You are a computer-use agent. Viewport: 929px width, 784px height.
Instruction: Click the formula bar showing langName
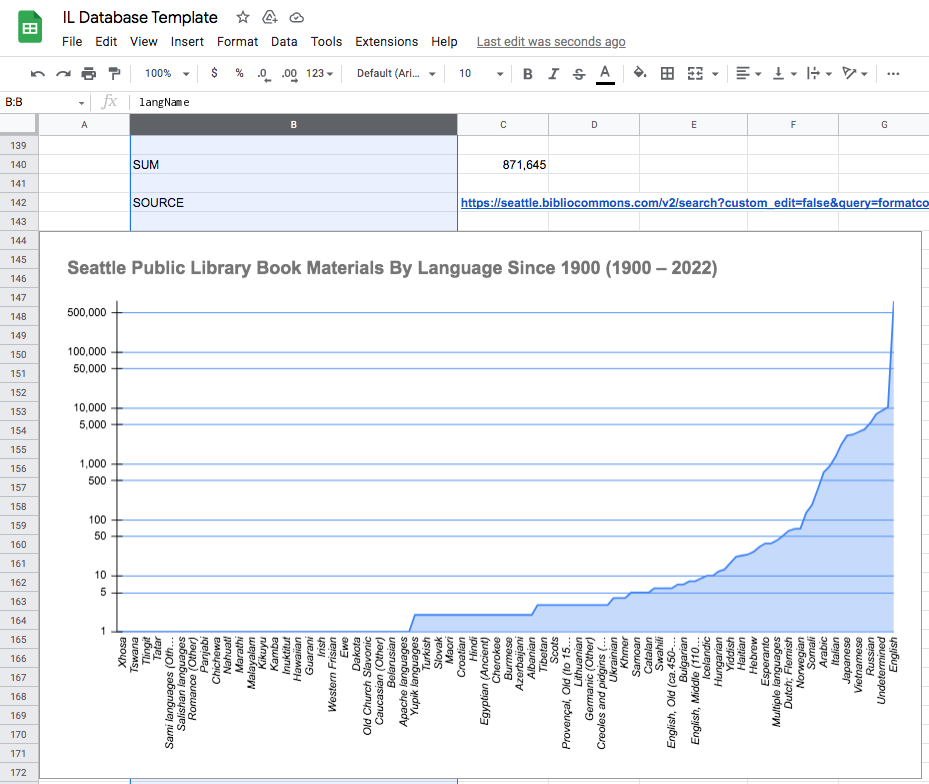pyautogui.click(x=527, y=102)
